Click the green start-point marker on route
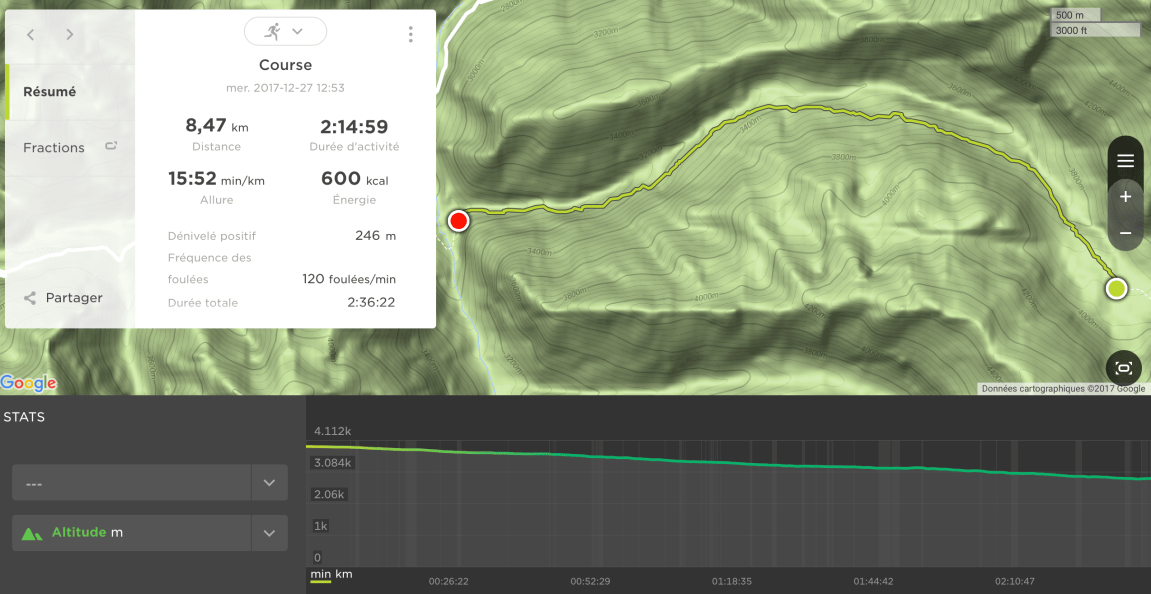This screenshot has height=594, width=1151. pos(1116,289)
